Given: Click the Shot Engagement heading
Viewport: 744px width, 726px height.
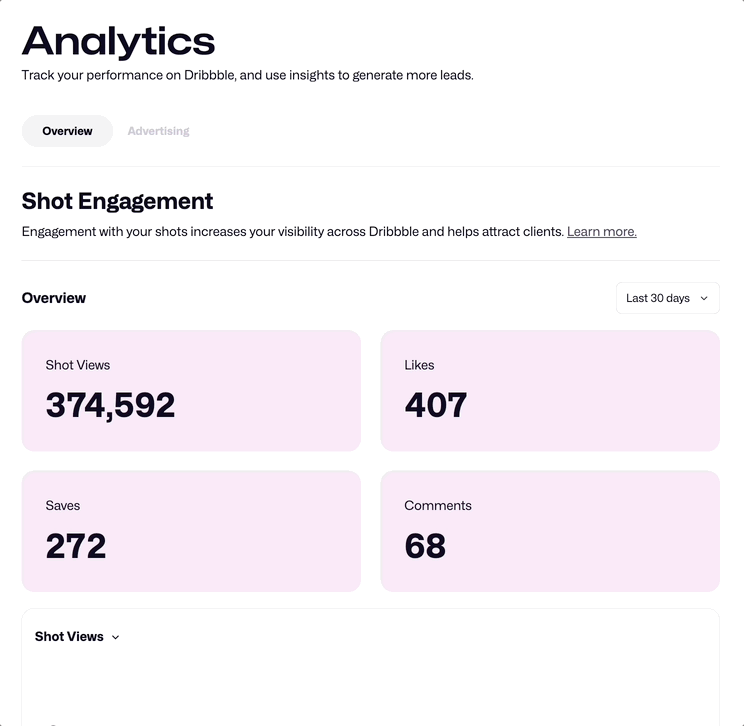Looking at the screenshot, I should tap(117, 201).
